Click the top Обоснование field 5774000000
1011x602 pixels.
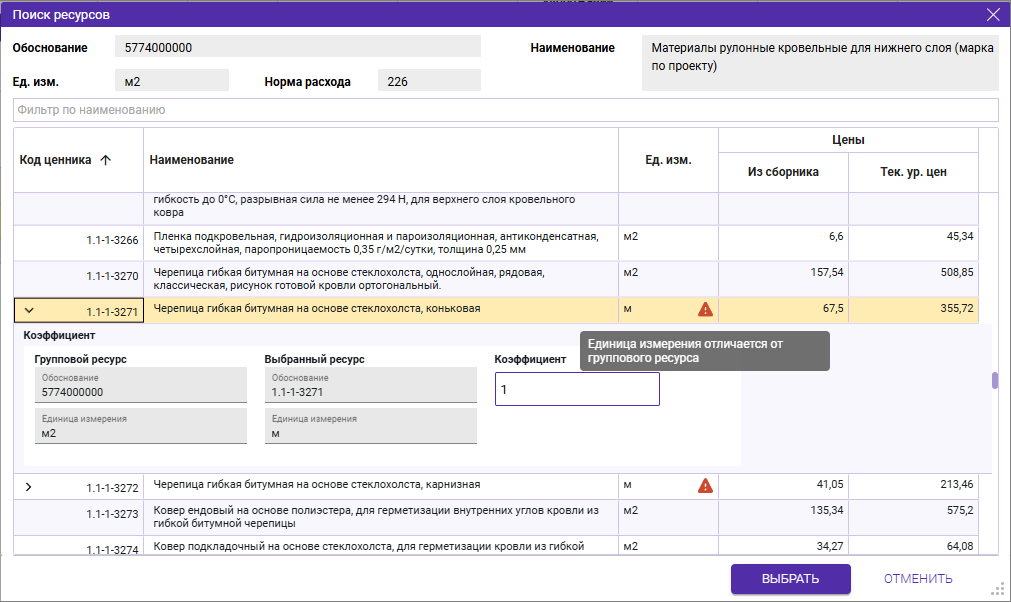[x=298, y=47]
